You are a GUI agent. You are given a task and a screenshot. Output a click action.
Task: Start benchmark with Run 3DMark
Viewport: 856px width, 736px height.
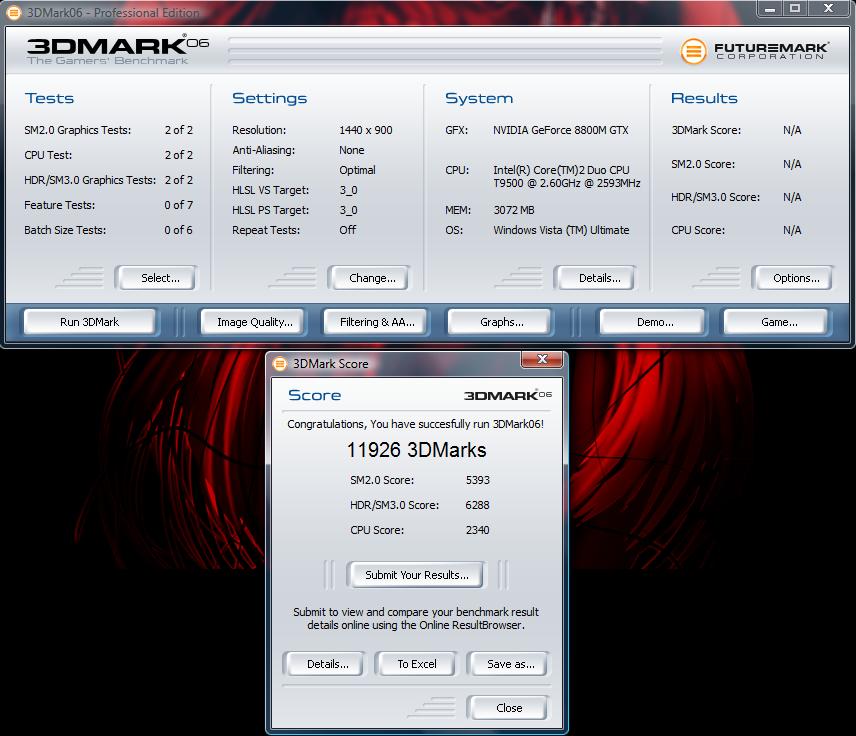pos(90,322)
